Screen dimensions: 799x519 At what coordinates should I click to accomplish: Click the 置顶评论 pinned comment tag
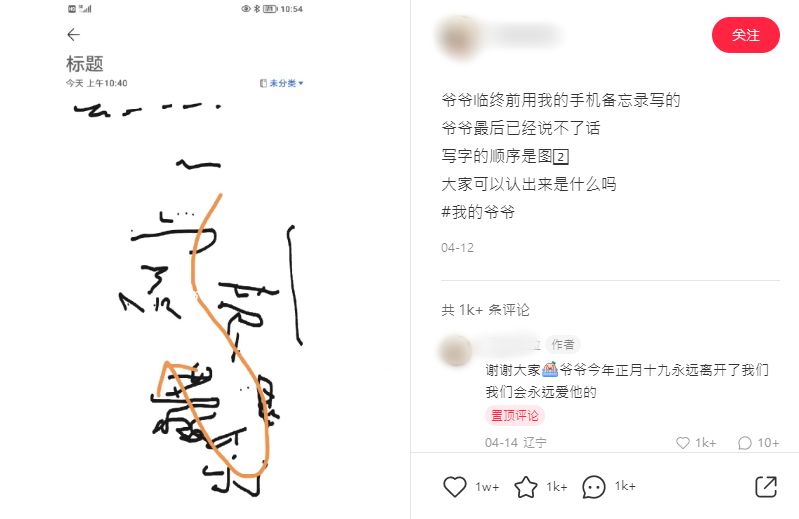515,416
